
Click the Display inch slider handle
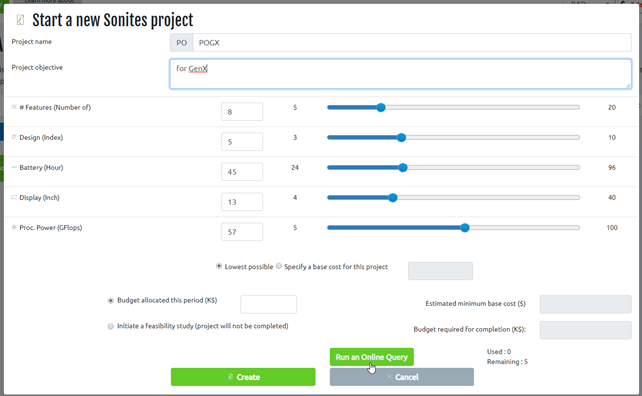coord(393,198)
